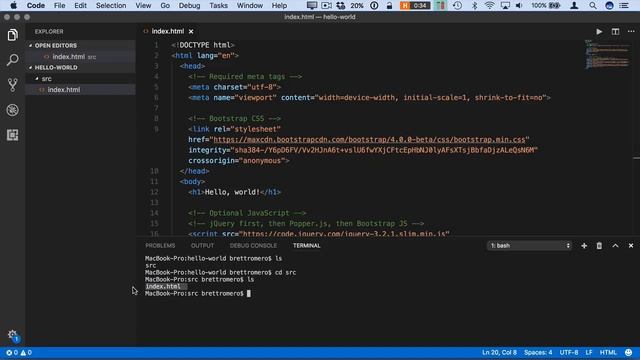Click Ln 20, Col 8 in status bar
640x360 pixels.
pos(499,353)
